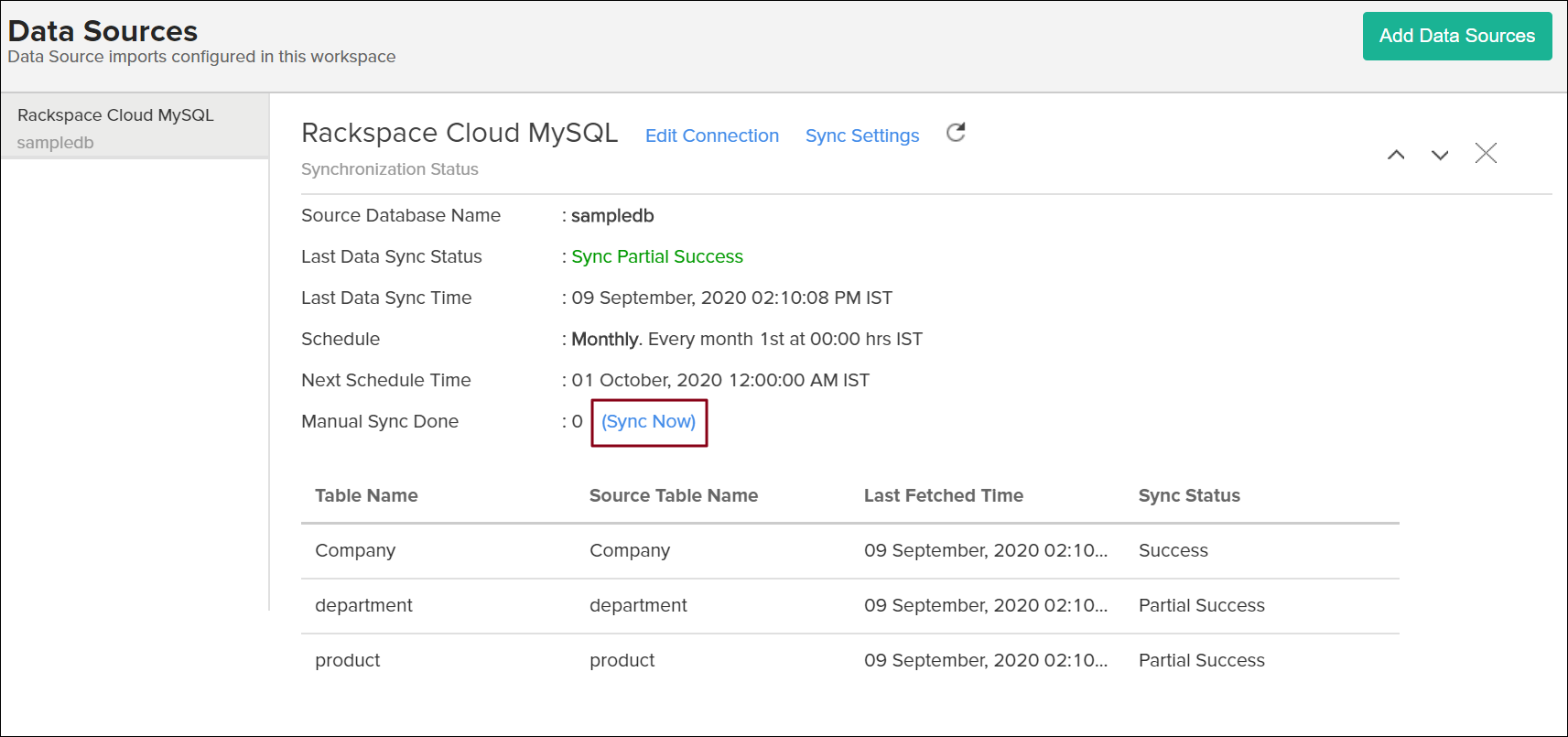This screenshot has height=737, width=1568.
Task: Click the up chevron arrow icon
Action: coord(1395,155)
